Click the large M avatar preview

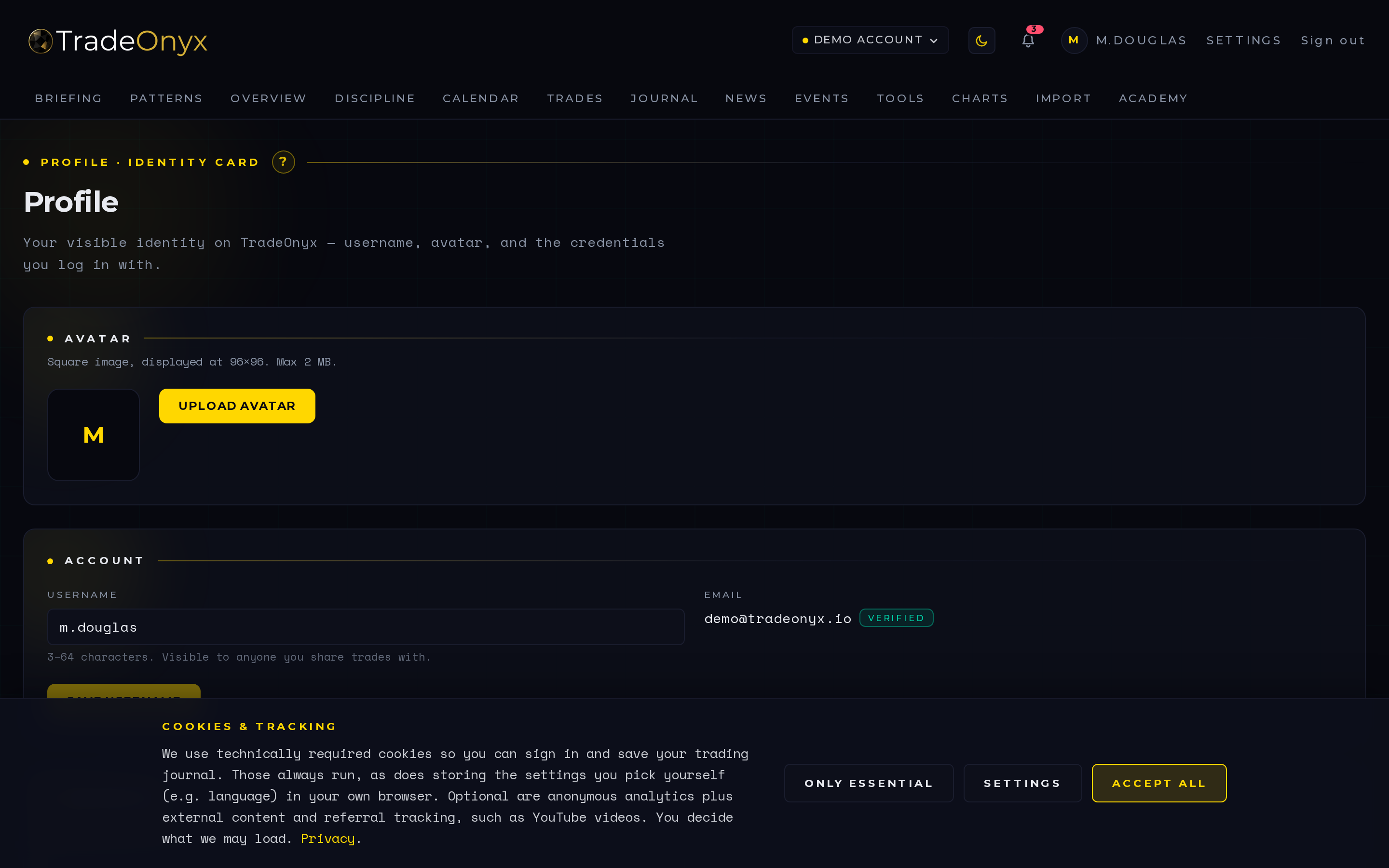pyautogui.click(x=94, y=434)
